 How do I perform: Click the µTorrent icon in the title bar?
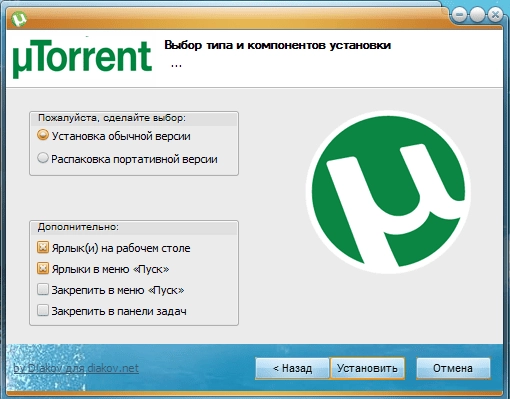click(x=19, y=19)
